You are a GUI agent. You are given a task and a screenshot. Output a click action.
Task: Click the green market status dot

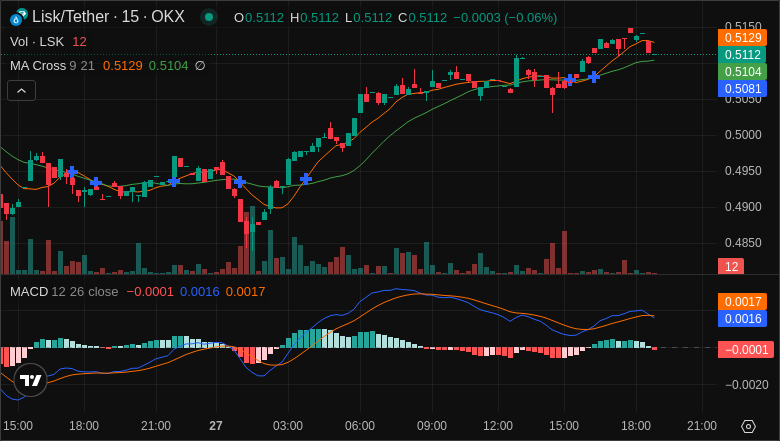209,17
